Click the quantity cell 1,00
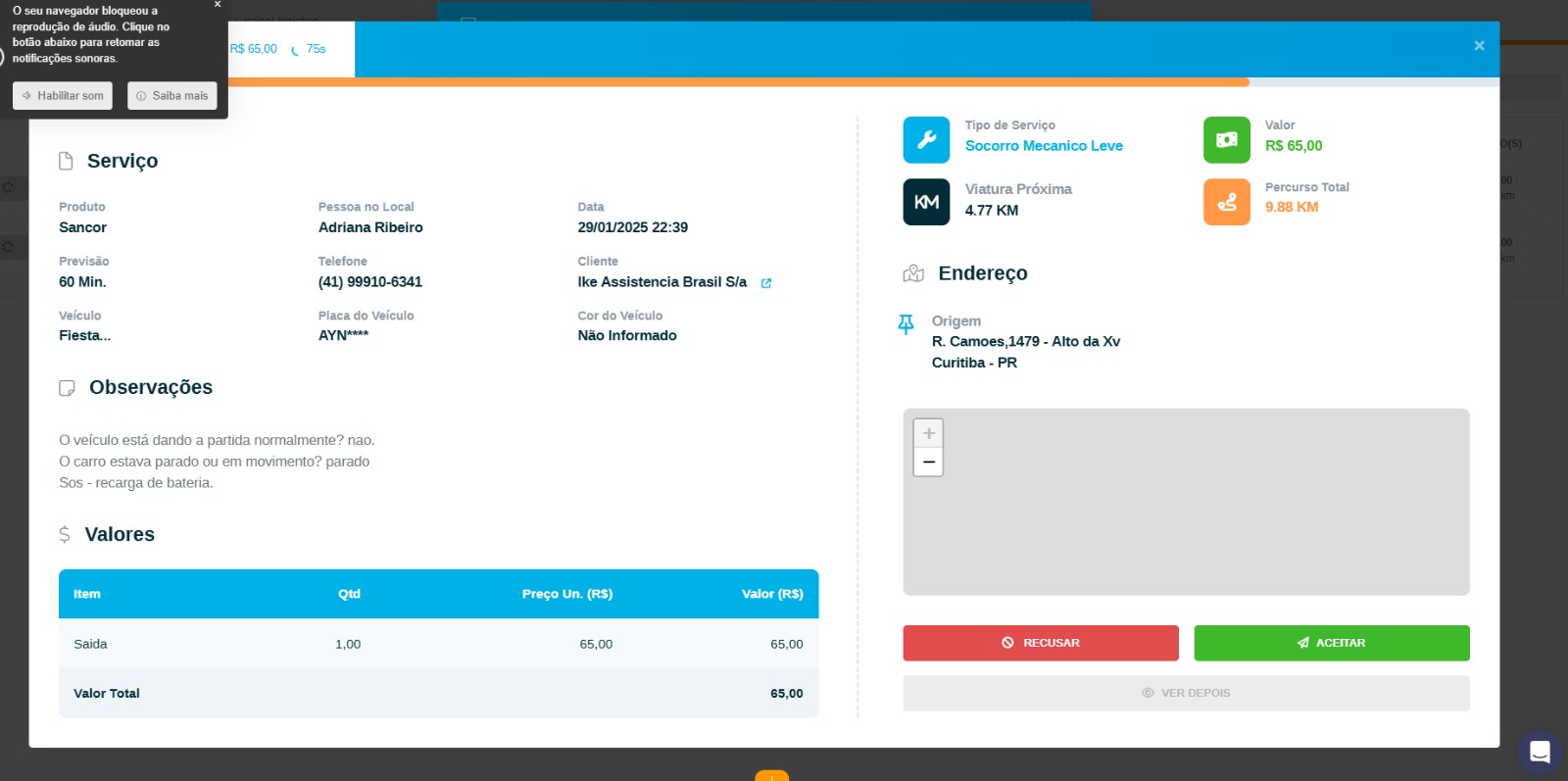This screenshot has height=781, width=1568. pos(348,644)
